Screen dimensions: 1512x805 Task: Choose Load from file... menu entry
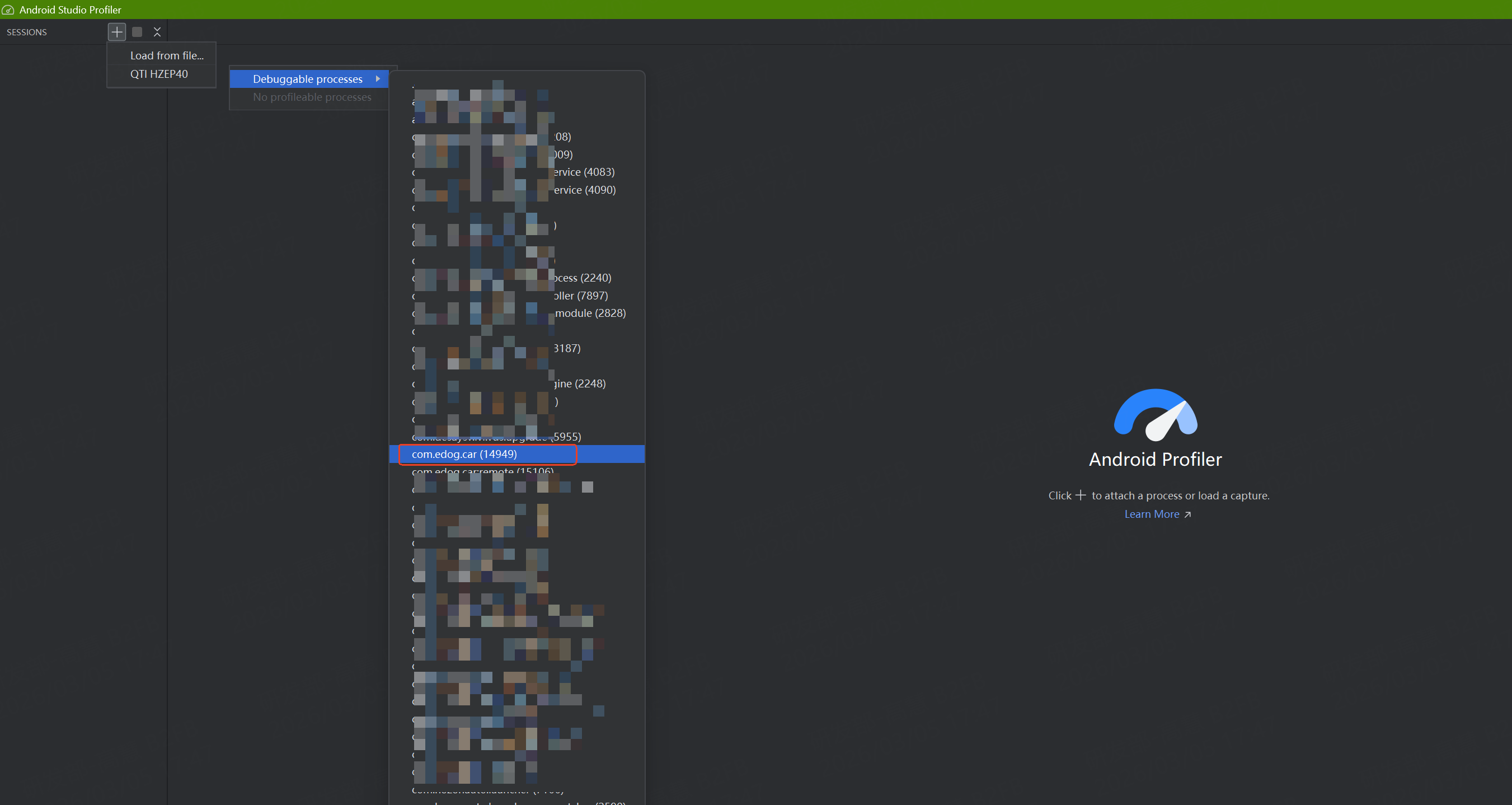click(161, 55)
